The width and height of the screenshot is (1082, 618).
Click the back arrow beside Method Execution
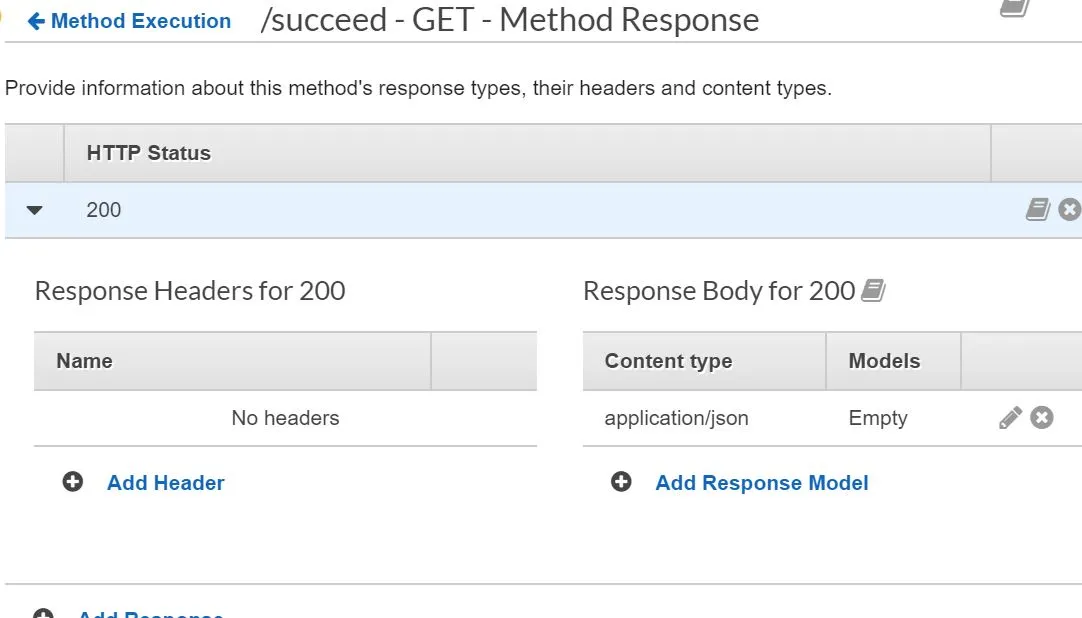pyautogui.click(x=36, y=21)
